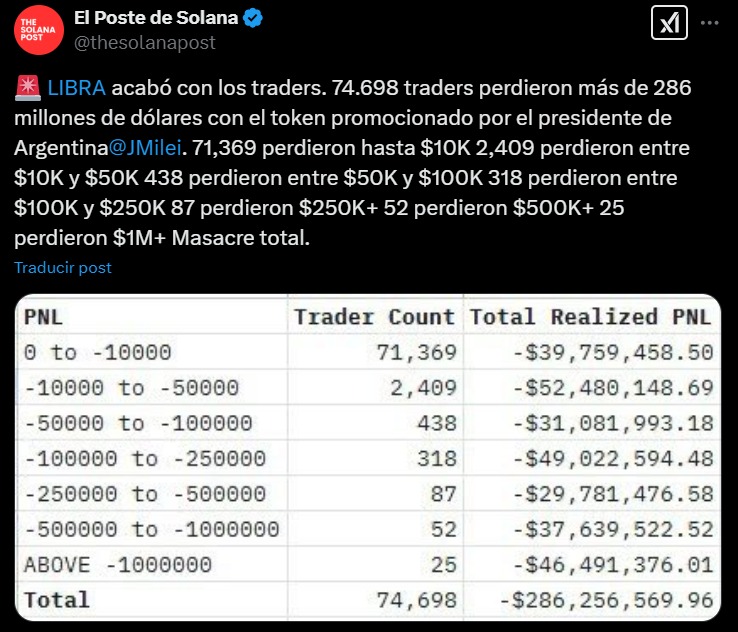The height and width of the screenshot is (632, 738).
Task: Click the Total row label
Action: 57,600
